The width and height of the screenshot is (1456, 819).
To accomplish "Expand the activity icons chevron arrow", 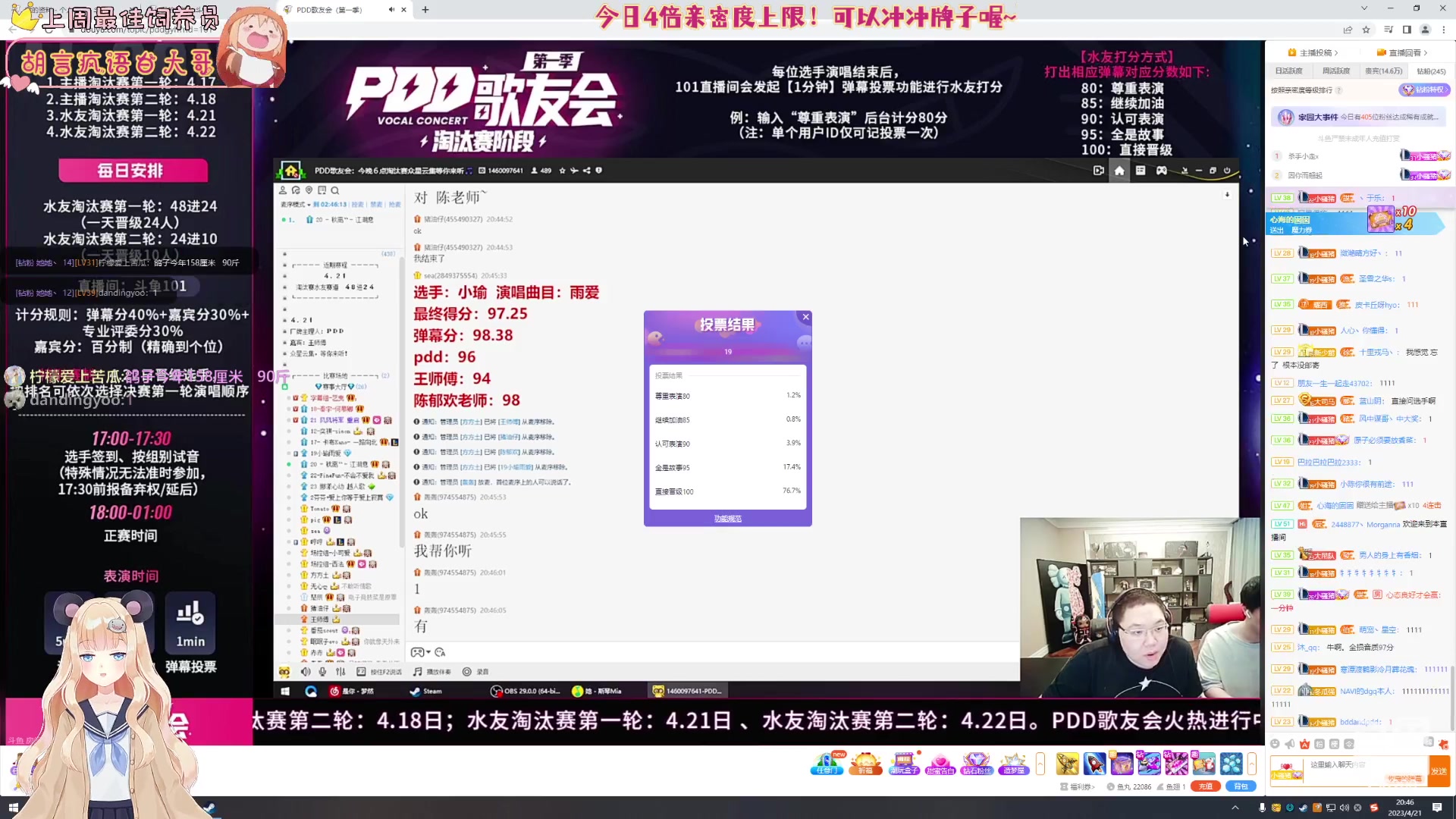I will coord(1040,764).
